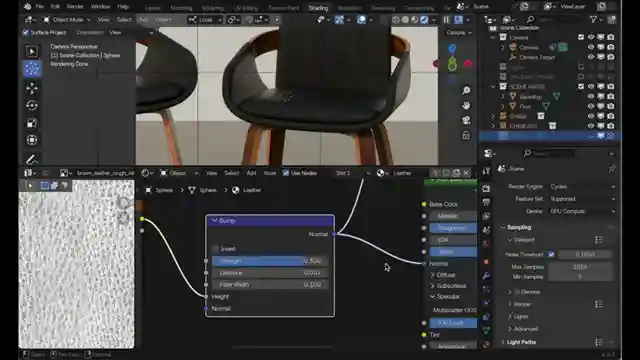640x360 pixels.
Task: Toggle the Invert checkbox in the Bump node
Action: pos(216,249)
